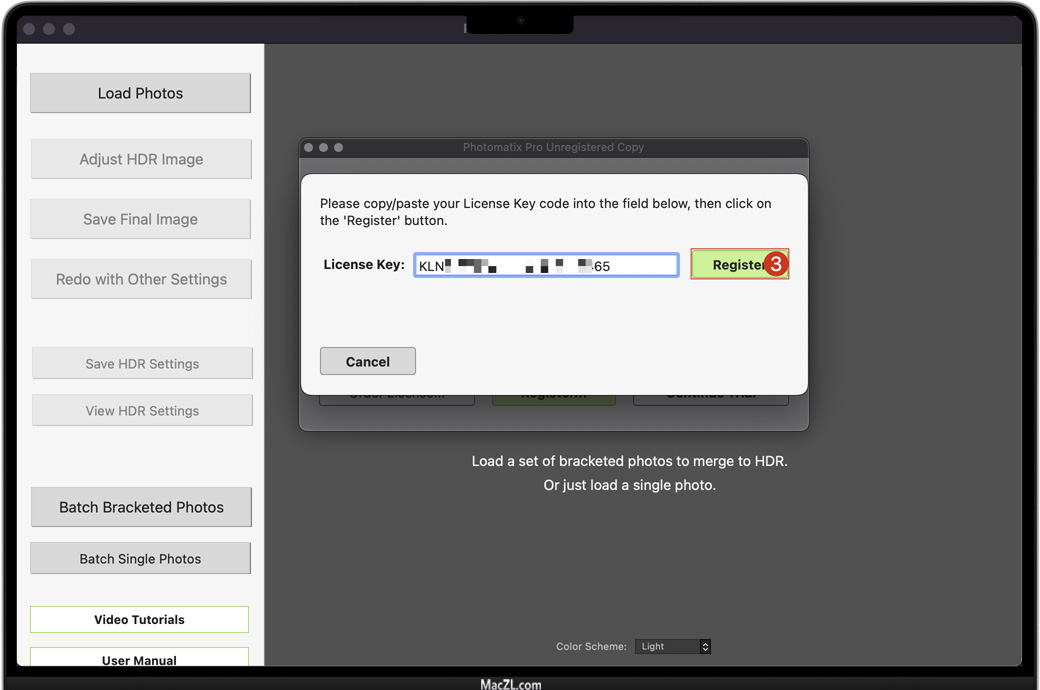The height and width of the screenshot is (690, 1040).
Task: Focus the License Key input field
Action: coord(547,265)
